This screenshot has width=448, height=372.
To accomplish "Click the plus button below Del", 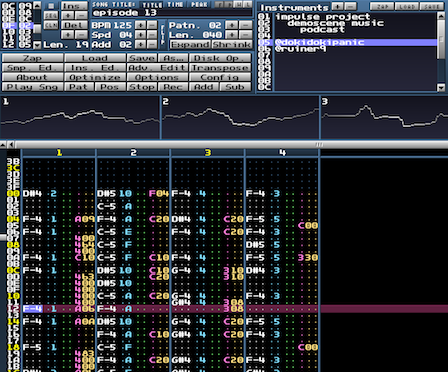I will pyautogui.click(x=68, y=35).
